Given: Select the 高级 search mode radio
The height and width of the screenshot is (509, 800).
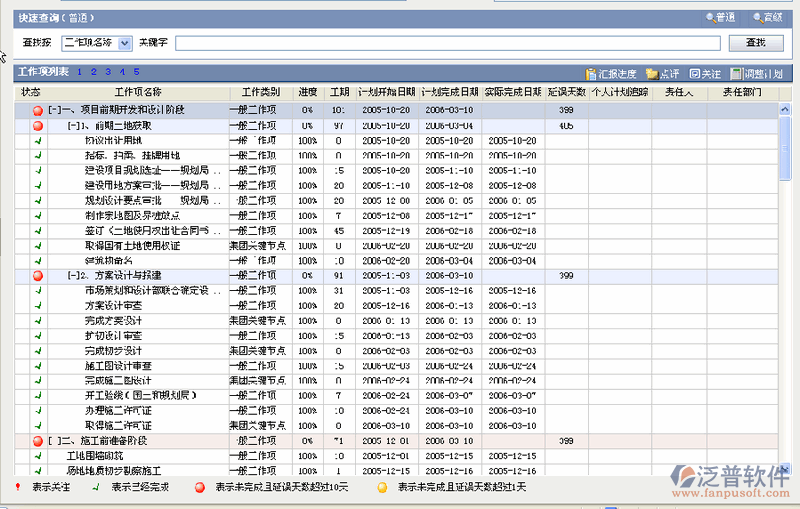Looking at the screenshot, I should coord(758,17).
